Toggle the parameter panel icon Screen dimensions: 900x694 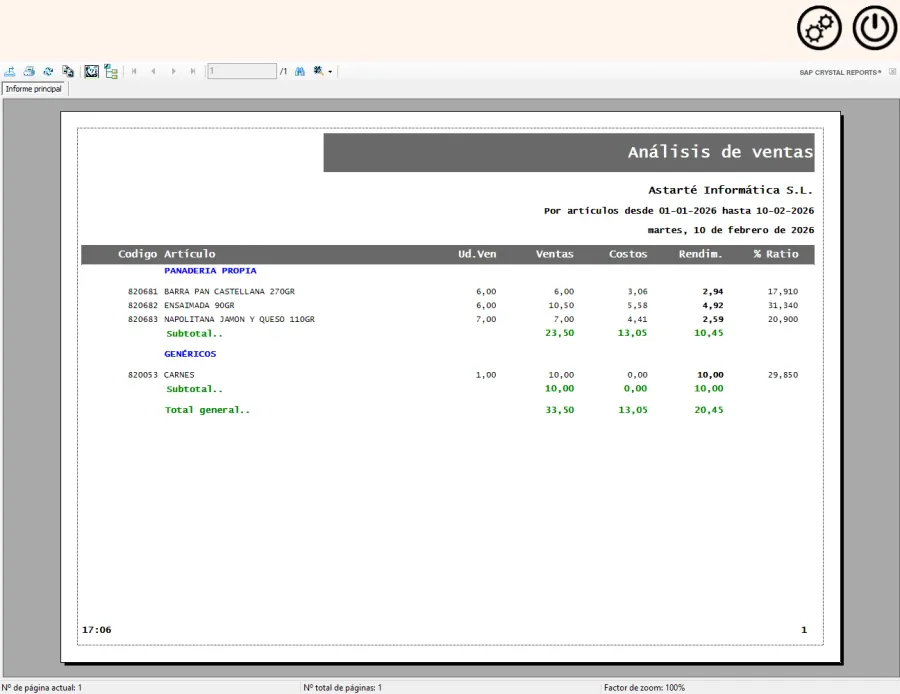91,71
